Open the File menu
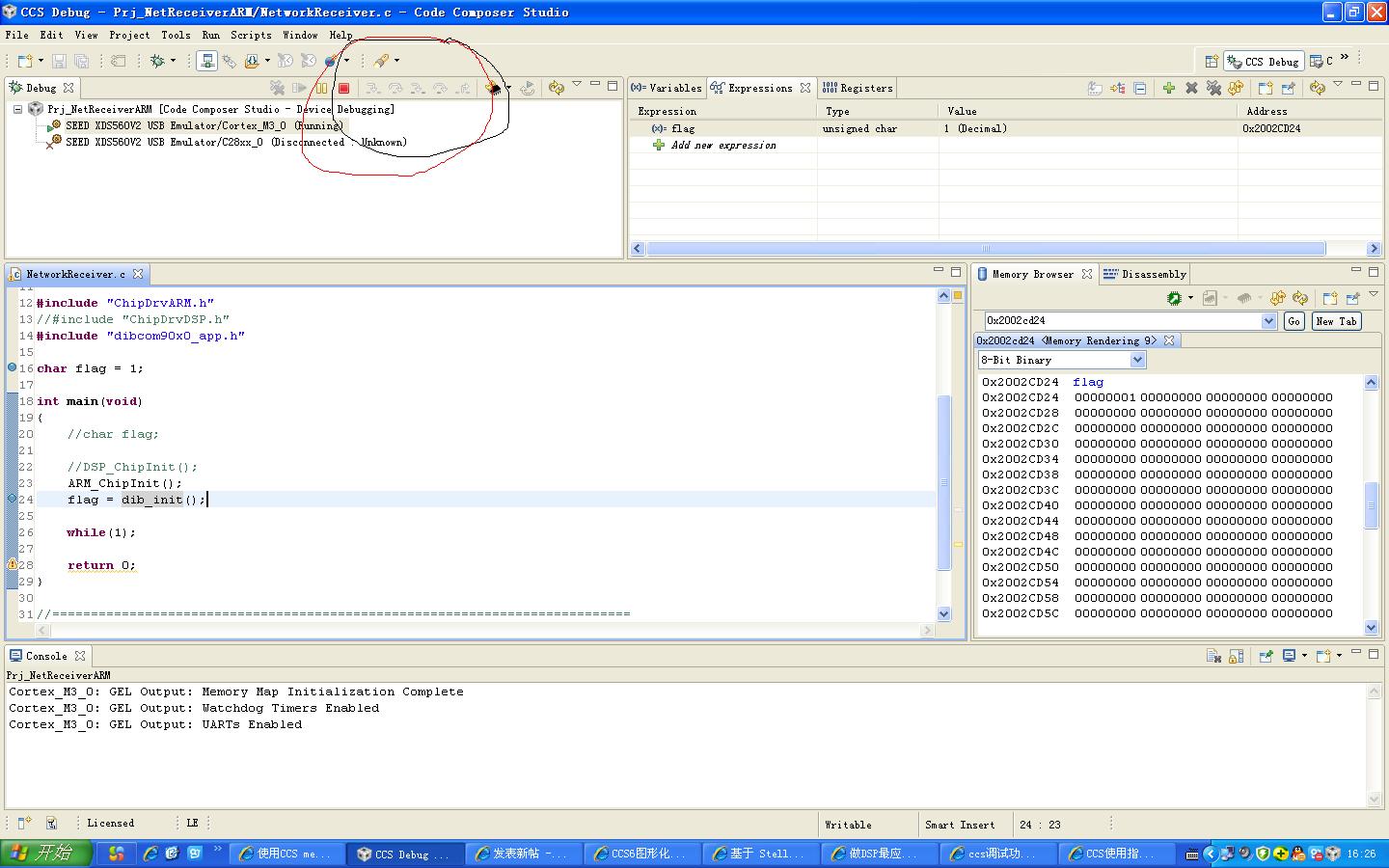The image size is (1389, 868). click(16, 35)
